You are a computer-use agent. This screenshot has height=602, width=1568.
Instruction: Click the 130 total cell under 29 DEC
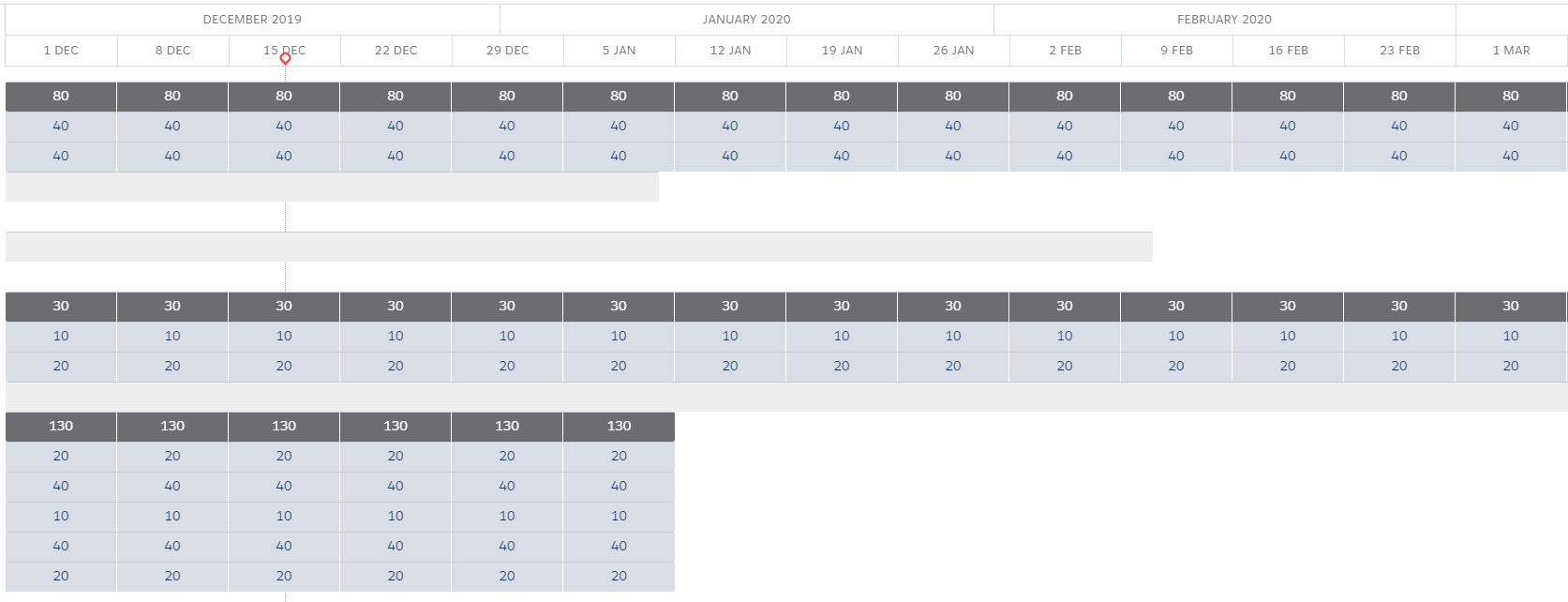tap(507, 426)
